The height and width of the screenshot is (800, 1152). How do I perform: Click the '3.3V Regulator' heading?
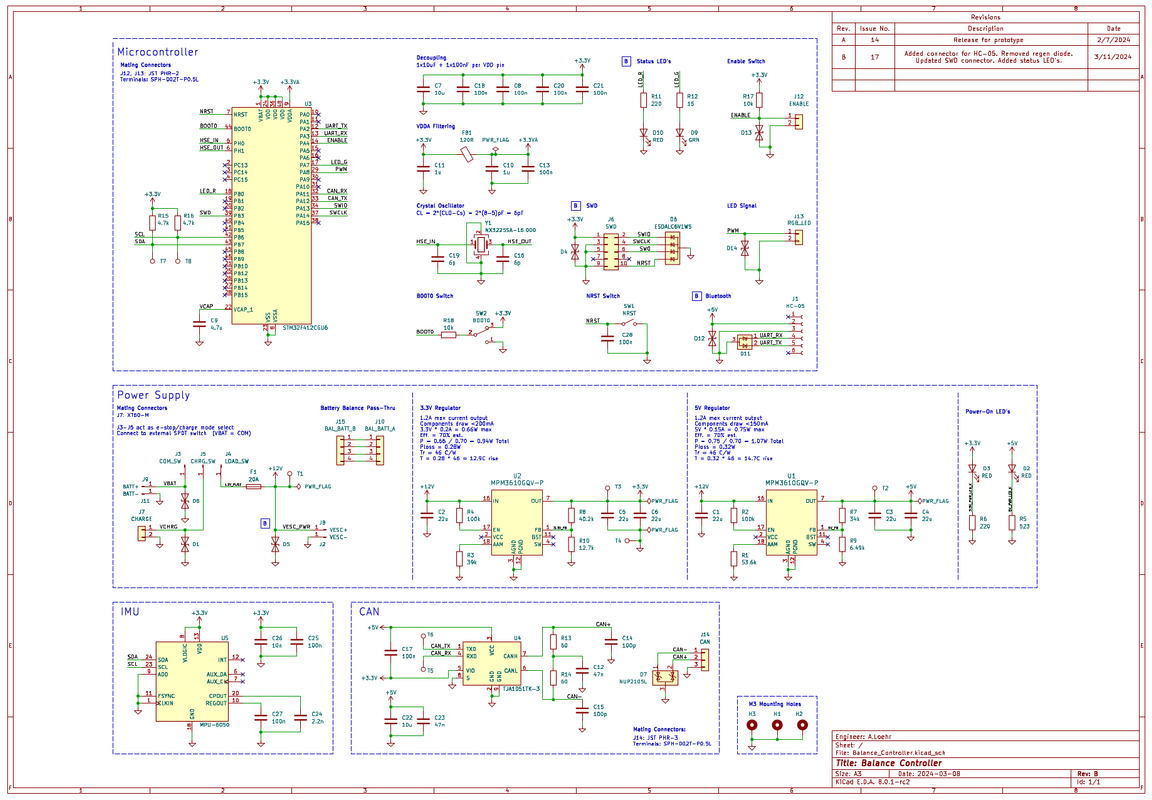[x=440, y=408]
